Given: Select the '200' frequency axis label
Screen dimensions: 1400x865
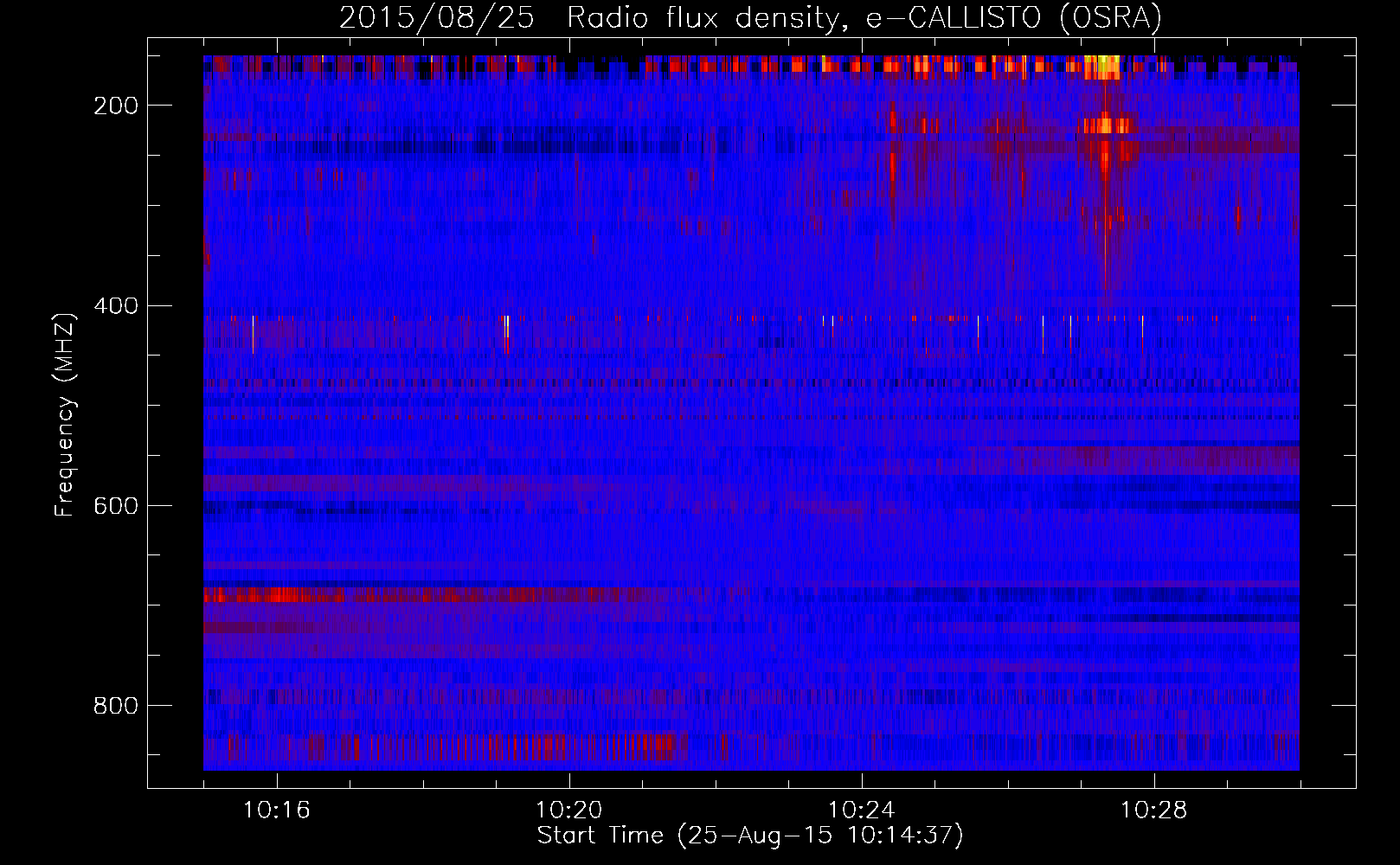Looking at the screenshot, I should tap(116, 106).
